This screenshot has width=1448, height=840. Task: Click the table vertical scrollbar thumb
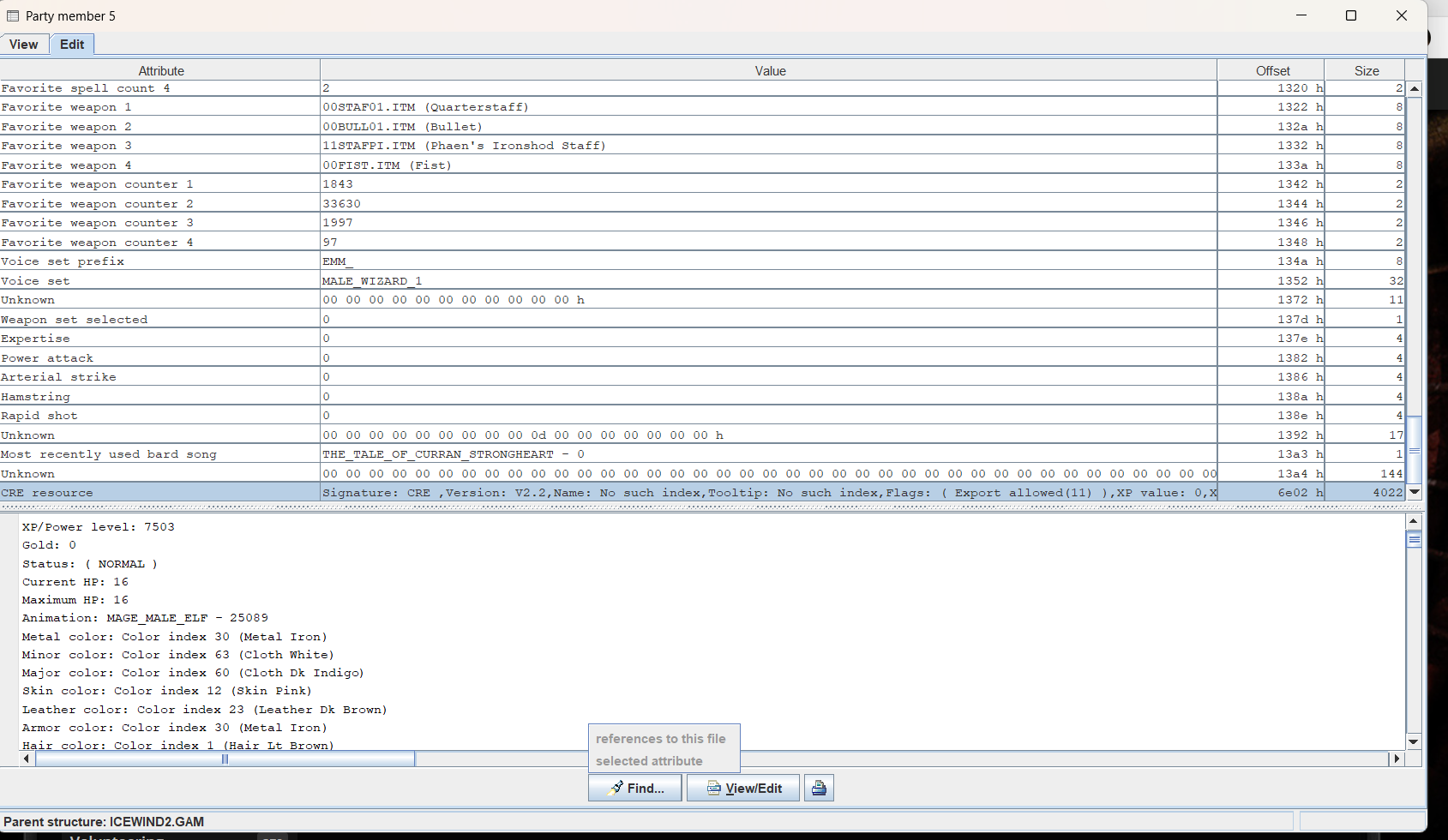tap(1415, 449)
